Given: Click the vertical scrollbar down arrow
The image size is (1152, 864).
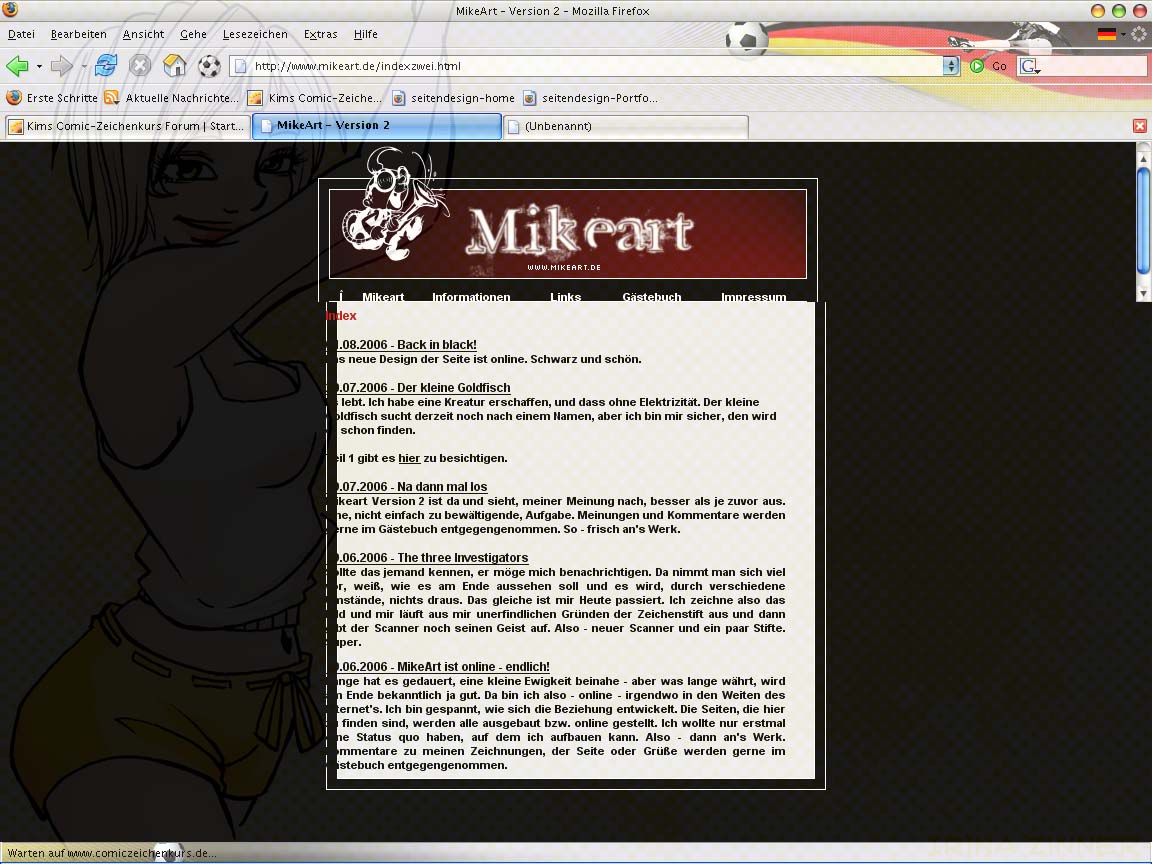Looking at the screenshot, I should [1144, 294].
